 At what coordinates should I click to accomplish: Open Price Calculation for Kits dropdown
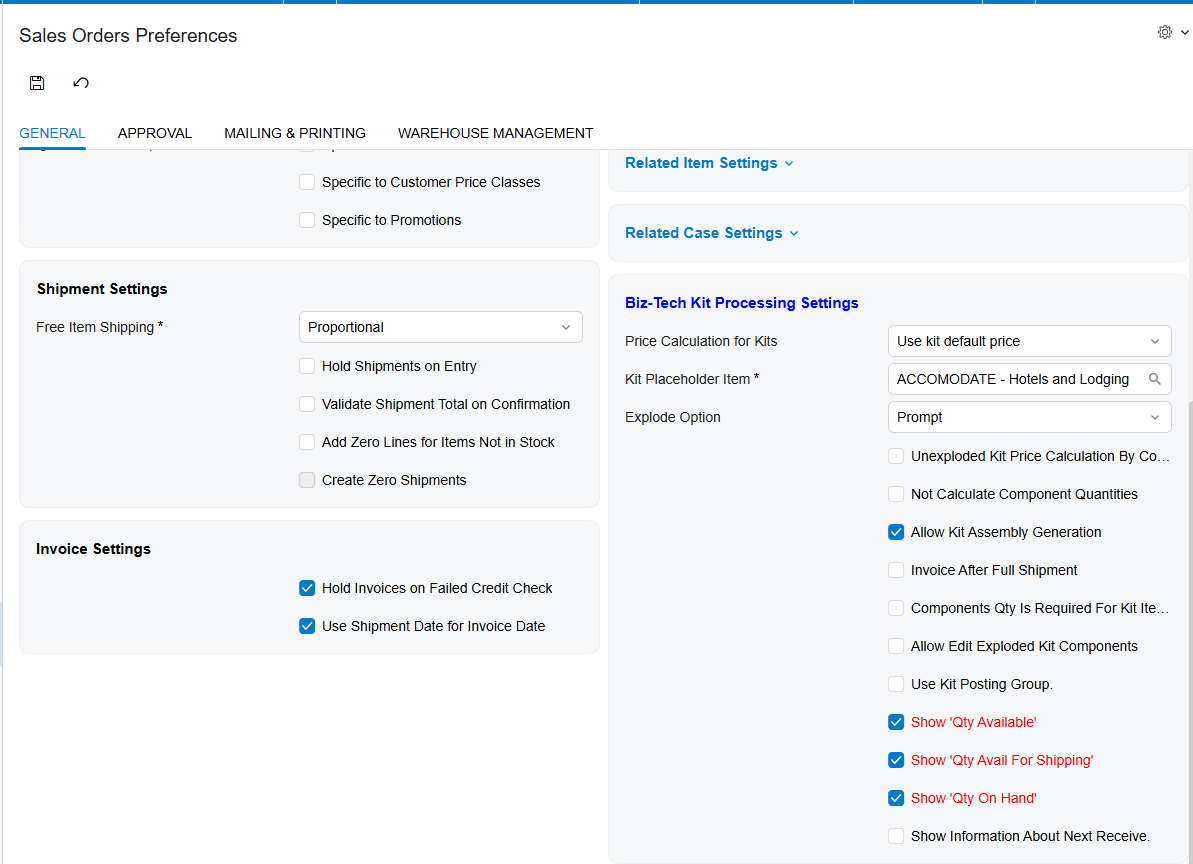click(x=1029, y=341)
